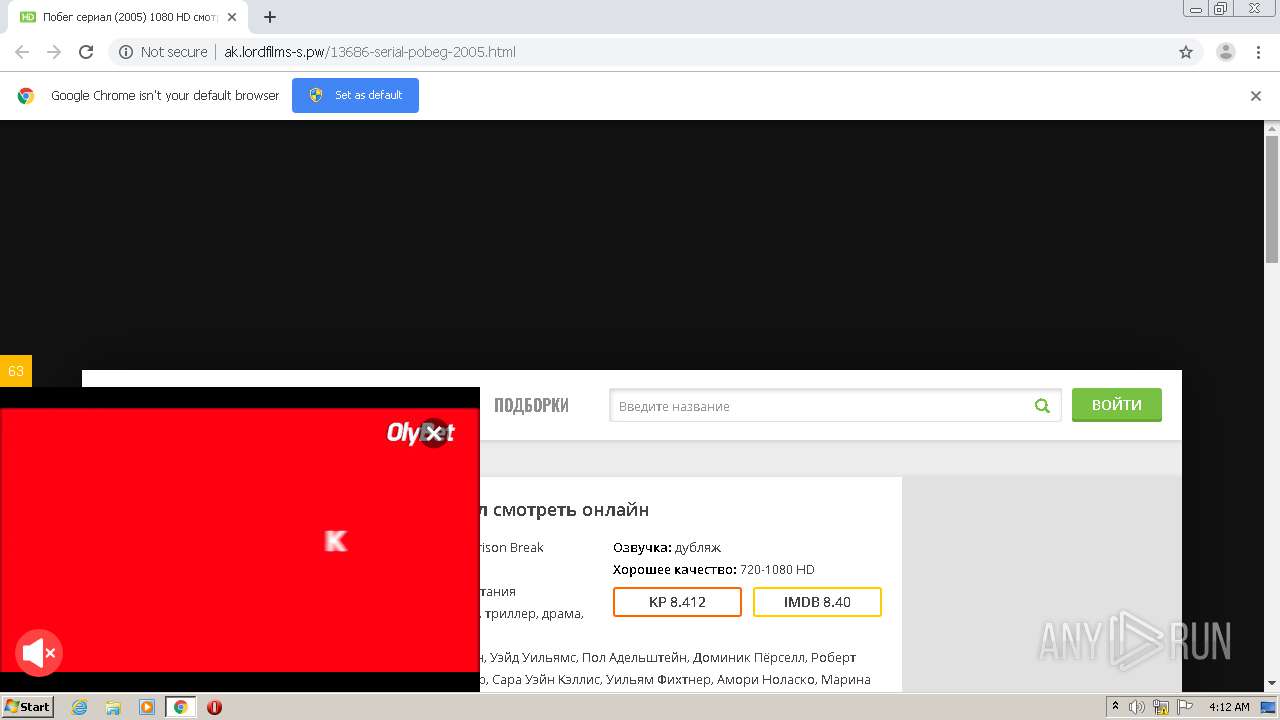The image size is (1280, 720).
Task: Open File Explorer from taskbar
Action: click(113, 707)
